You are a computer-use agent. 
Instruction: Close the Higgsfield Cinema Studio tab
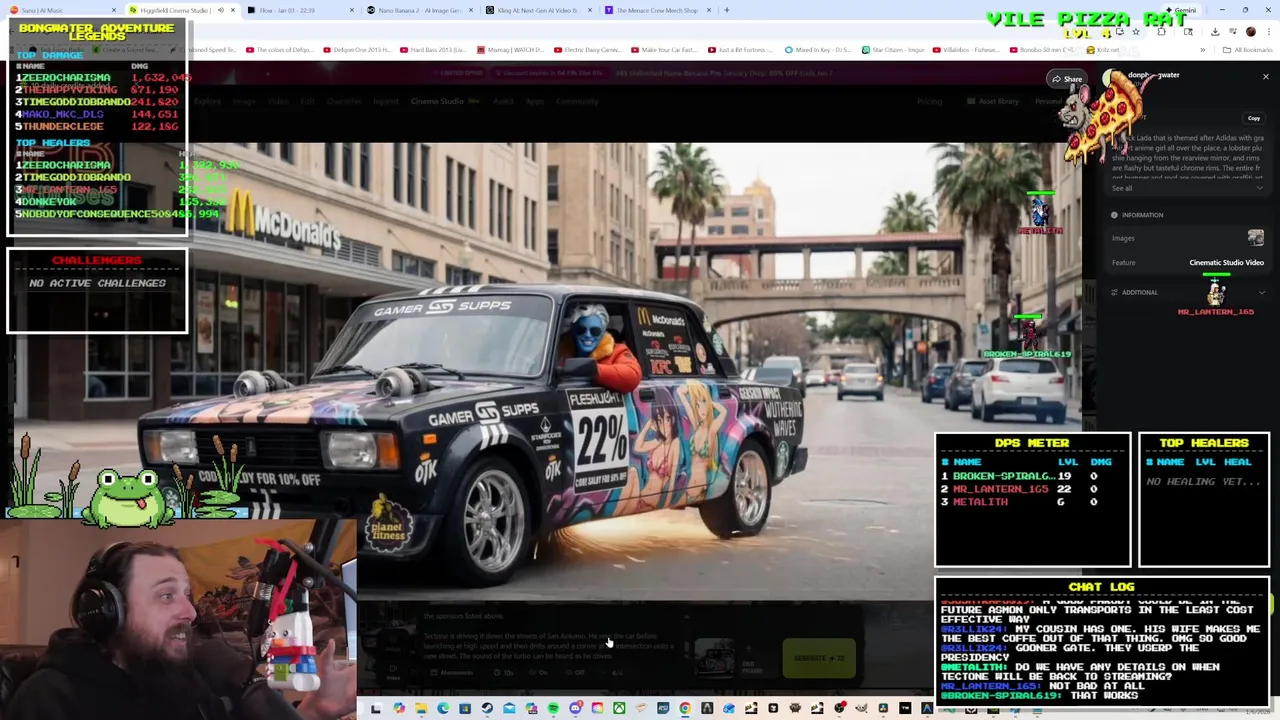click(x=233, y=10)
